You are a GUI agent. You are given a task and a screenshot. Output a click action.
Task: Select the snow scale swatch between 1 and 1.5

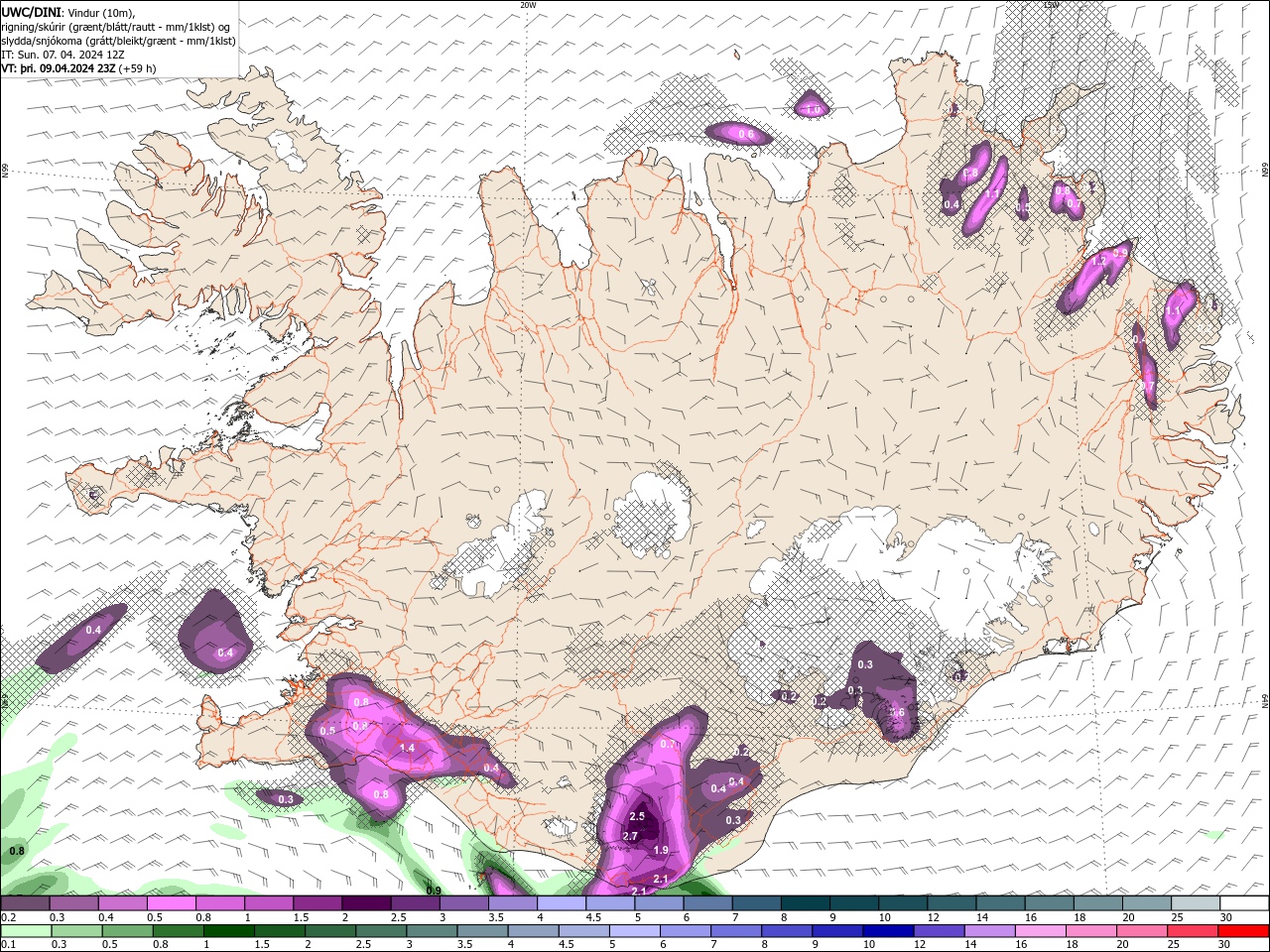[x=268, y=903]
